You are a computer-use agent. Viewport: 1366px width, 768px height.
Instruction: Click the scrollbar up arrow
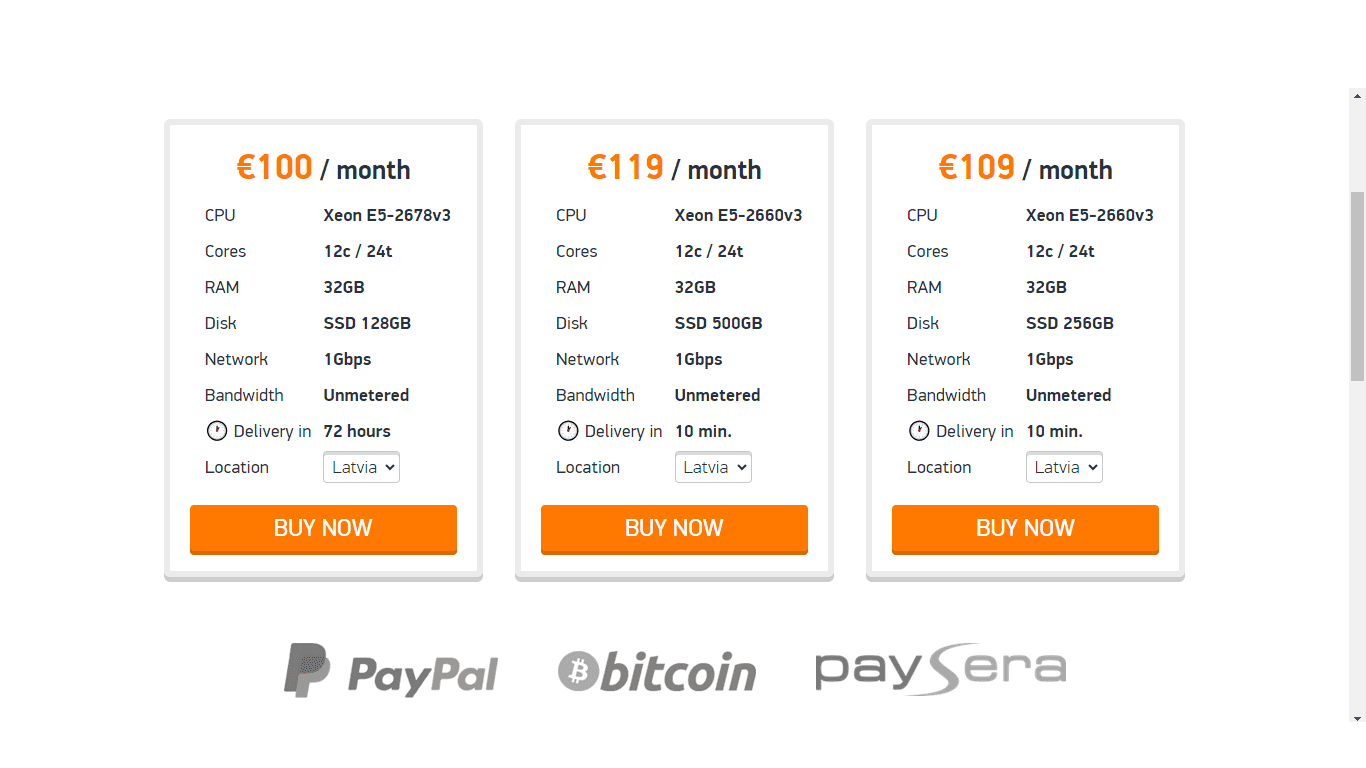pos(1357,97)
